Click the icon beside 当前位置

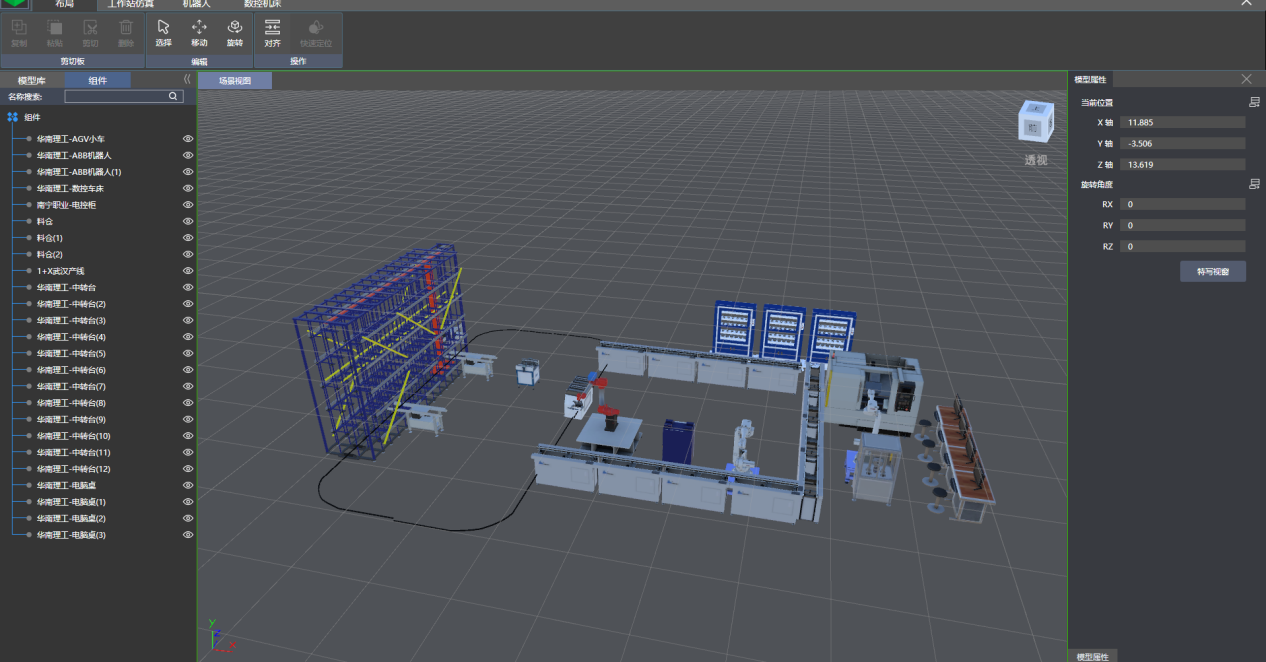(x=1254, y=102)
